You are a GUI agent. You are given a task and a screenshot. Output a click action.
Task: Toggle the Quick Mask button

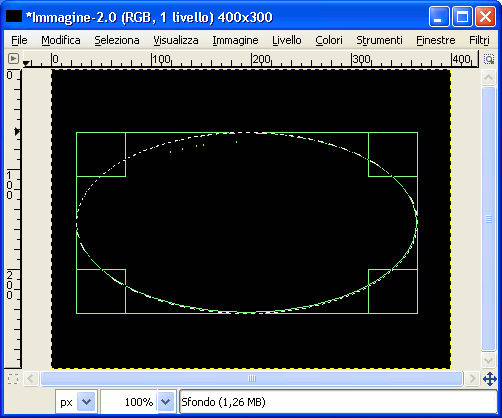[13, 379]
